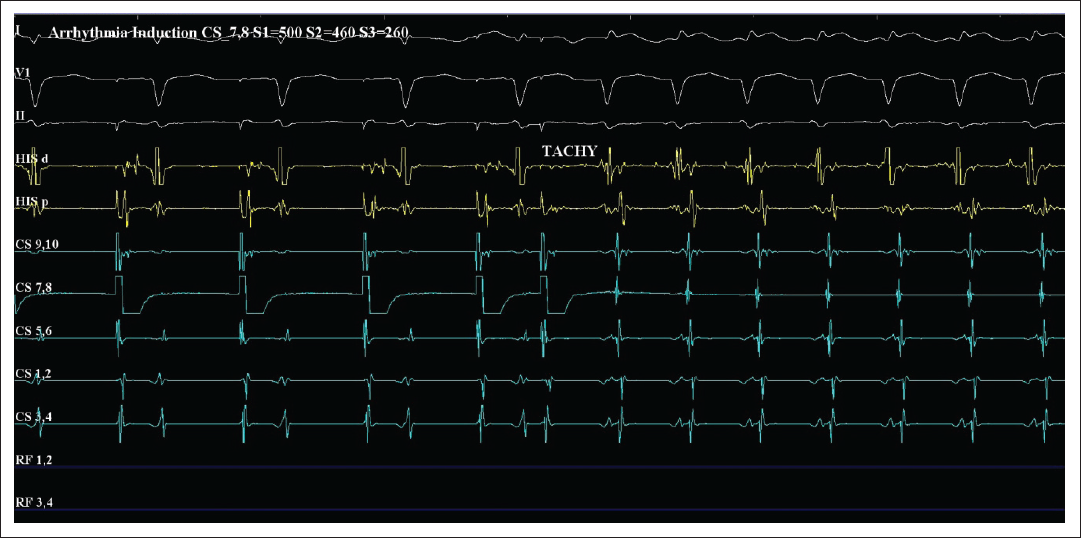
Task: Click the first QRS deflection on V1
Action: point(33,90)
